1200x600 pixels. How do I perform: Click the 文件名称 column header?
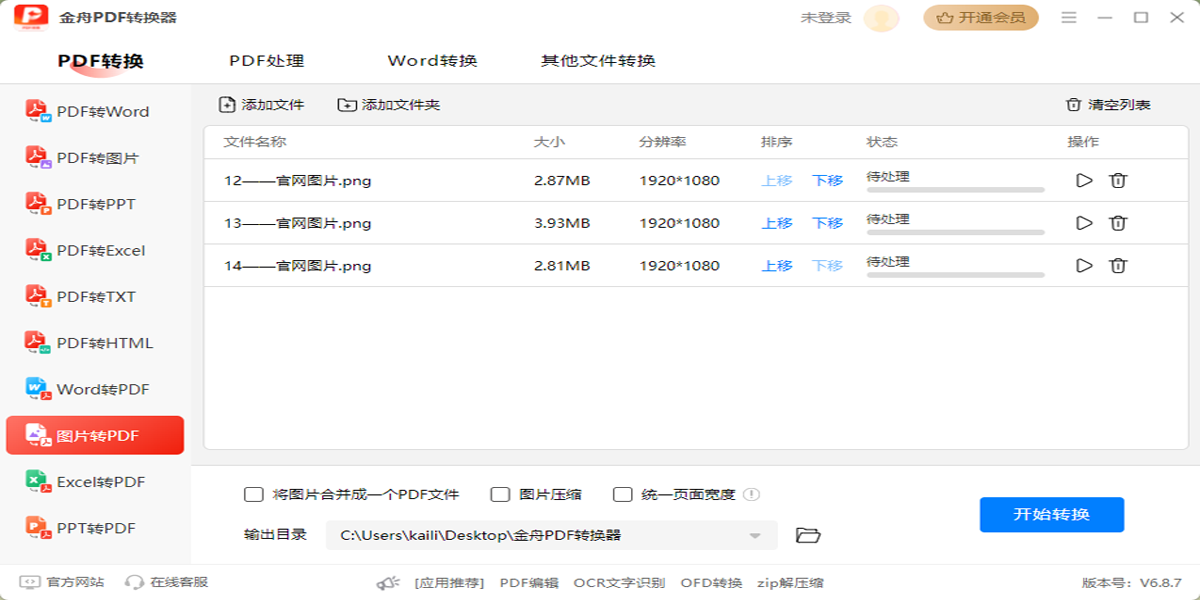point(255,142)
